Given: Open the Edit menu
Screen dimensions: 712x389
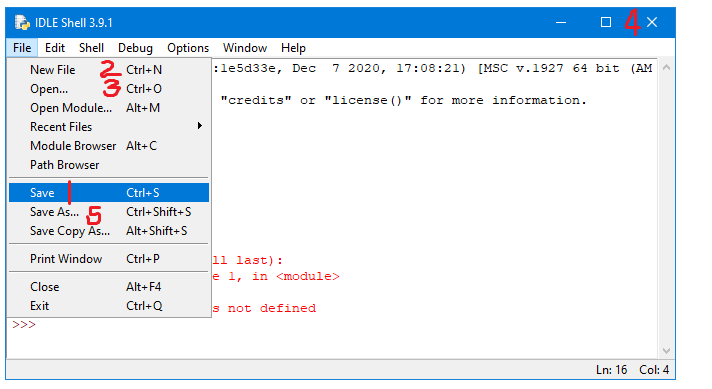Looking at the screenshot, I should click(54, 48).
